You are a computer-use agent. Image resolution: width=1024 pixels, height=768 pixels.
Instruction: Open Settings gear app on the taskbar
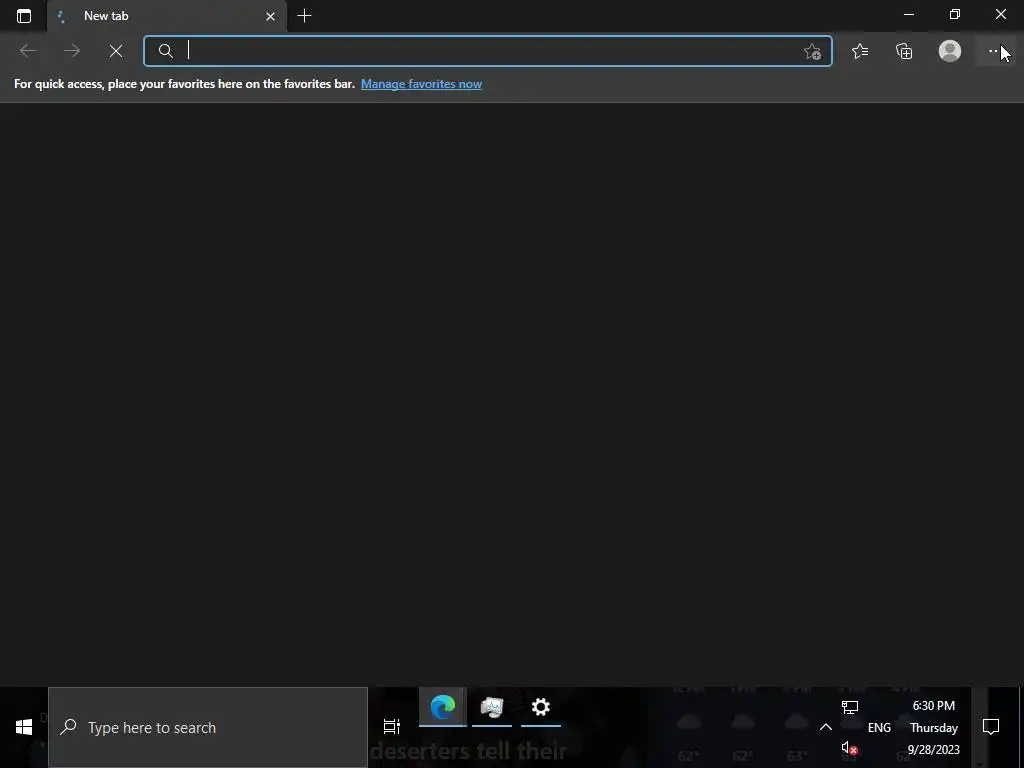[541, 707]
